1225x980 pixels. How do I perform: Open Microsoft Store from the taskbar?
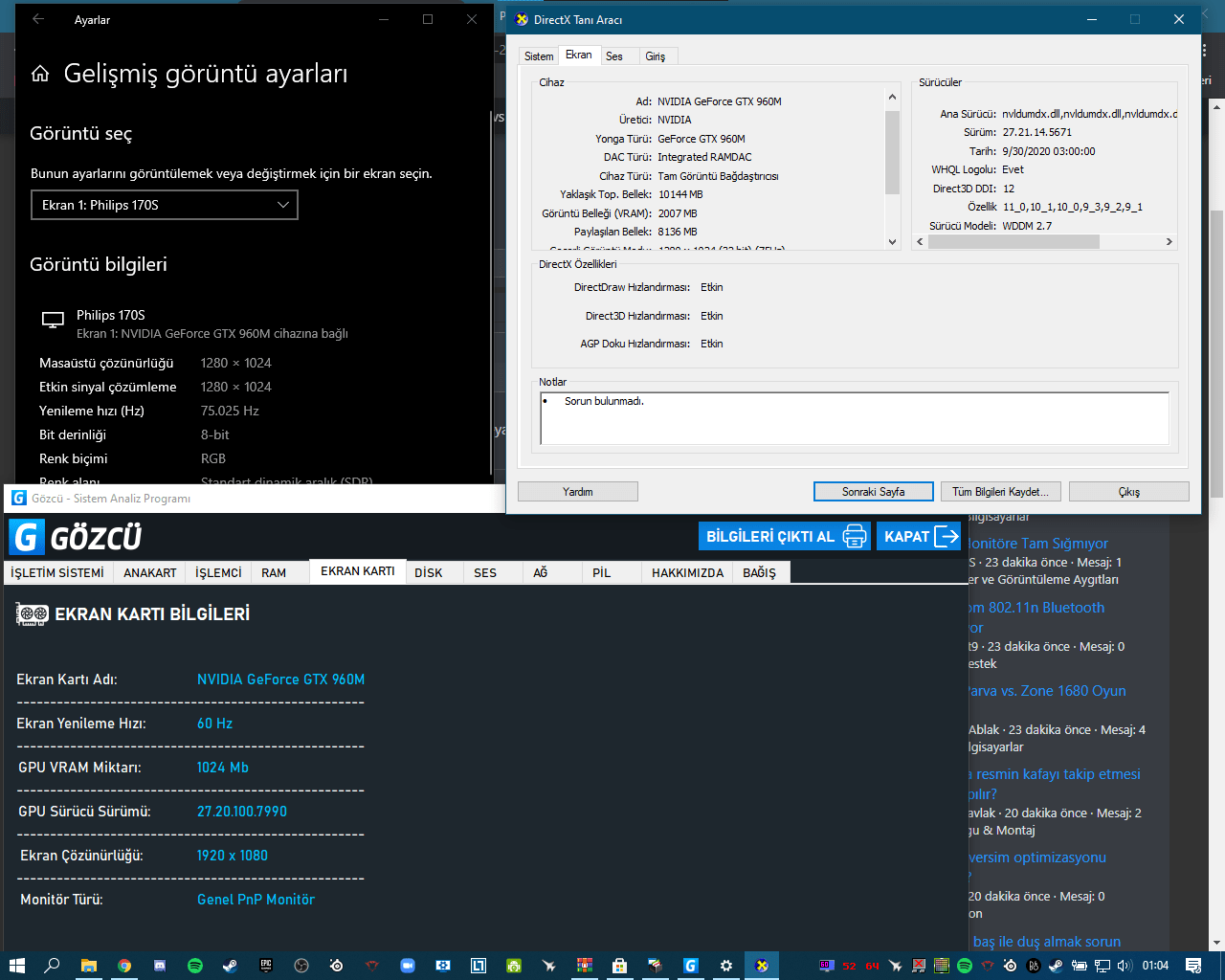619,966
